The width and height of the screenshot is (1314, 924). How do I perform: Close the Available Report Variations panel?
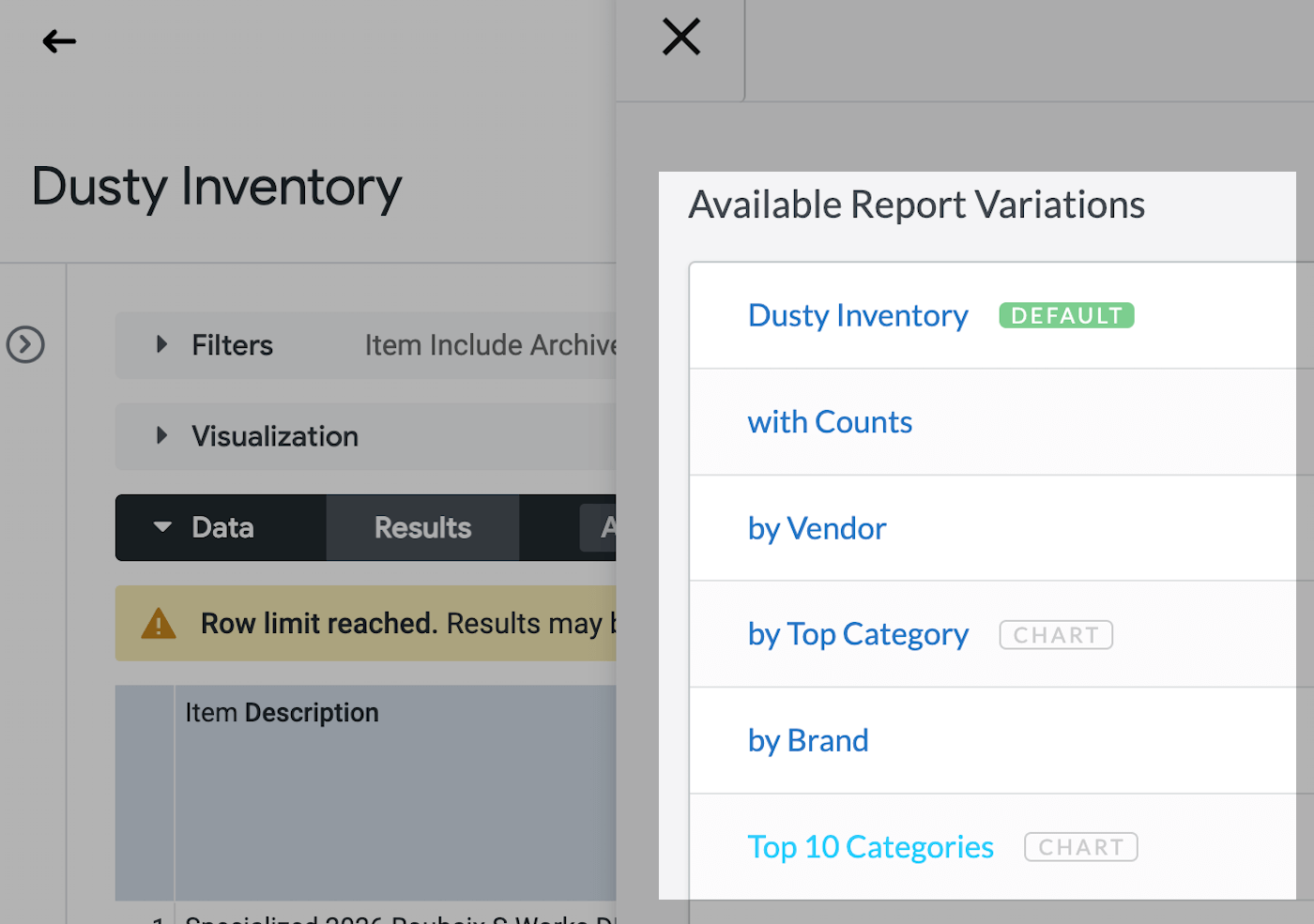[x=680, y=37]
